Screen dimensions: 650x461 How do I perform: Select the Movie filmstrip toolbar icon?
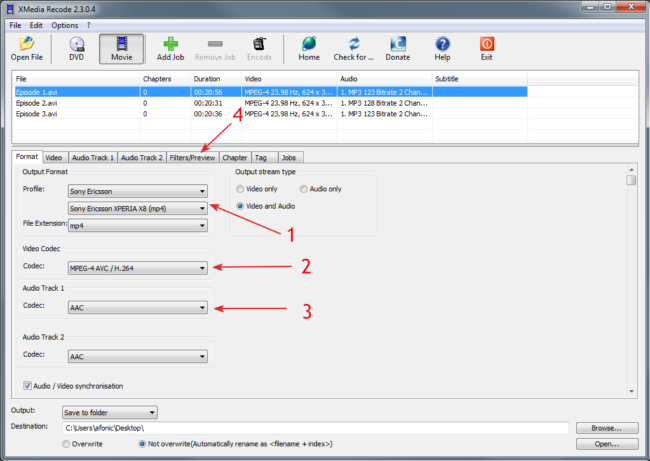(x=121, y=43)
